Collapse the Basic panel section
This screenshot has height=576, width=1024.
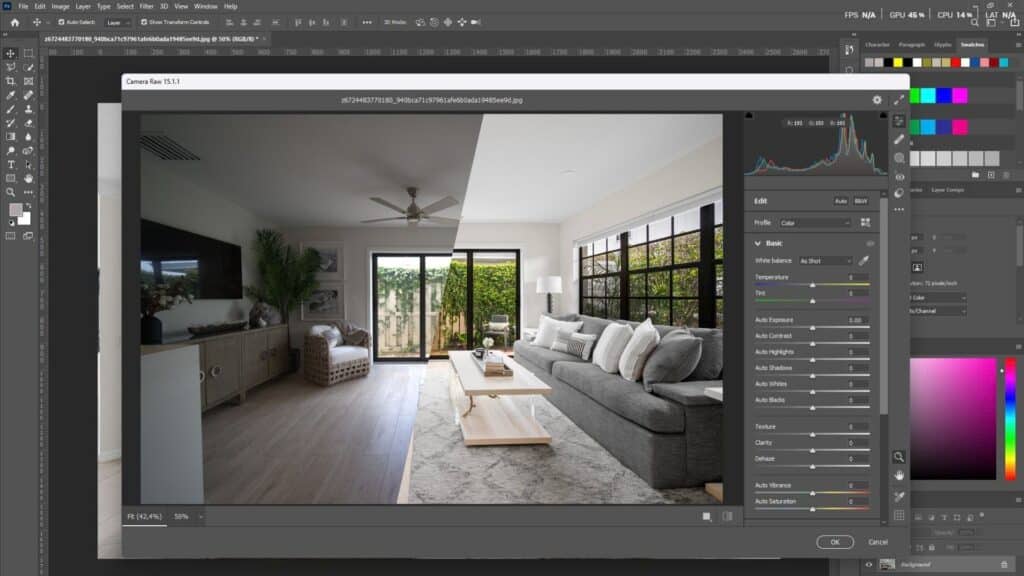click(x=758, y=243)
